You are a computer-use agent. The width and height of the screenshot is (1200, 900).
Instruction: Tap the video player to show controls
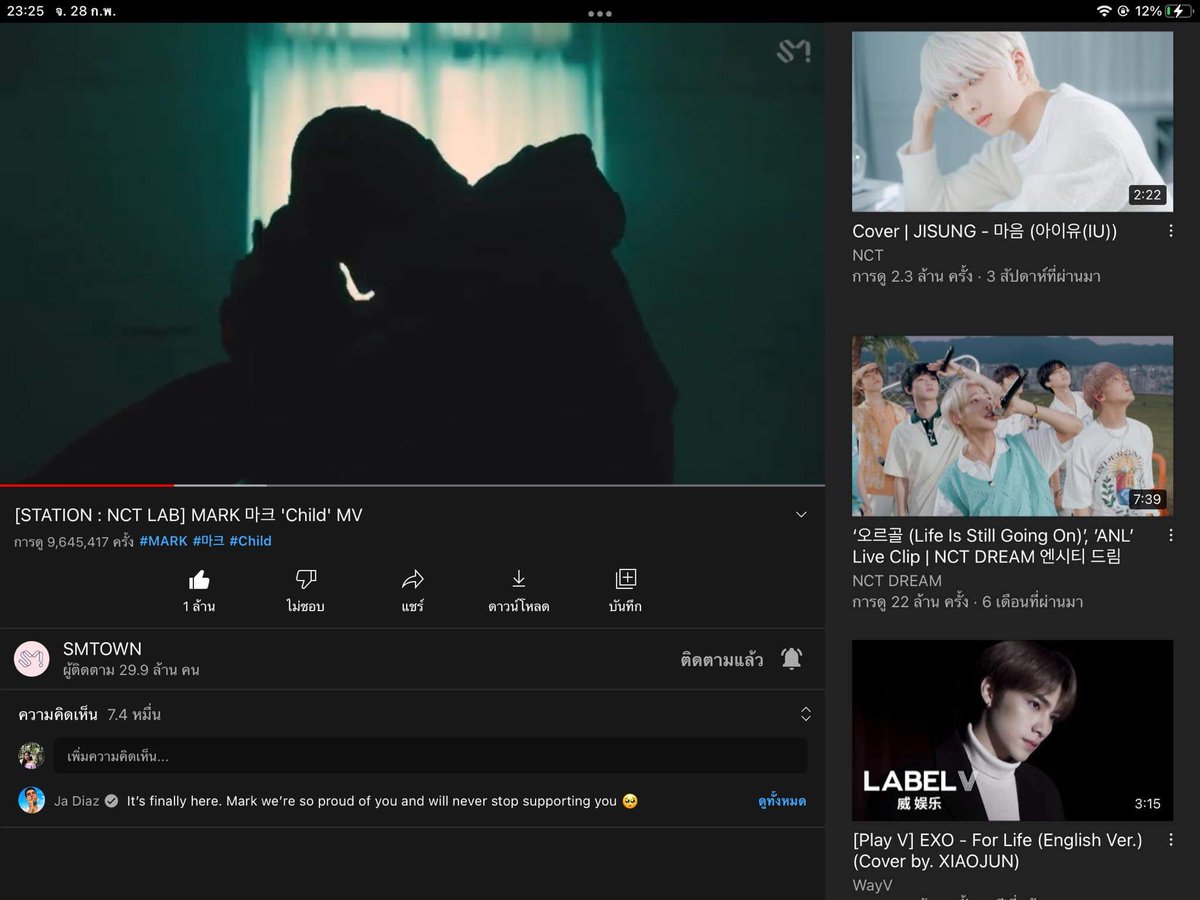click(x=412, y=253)
